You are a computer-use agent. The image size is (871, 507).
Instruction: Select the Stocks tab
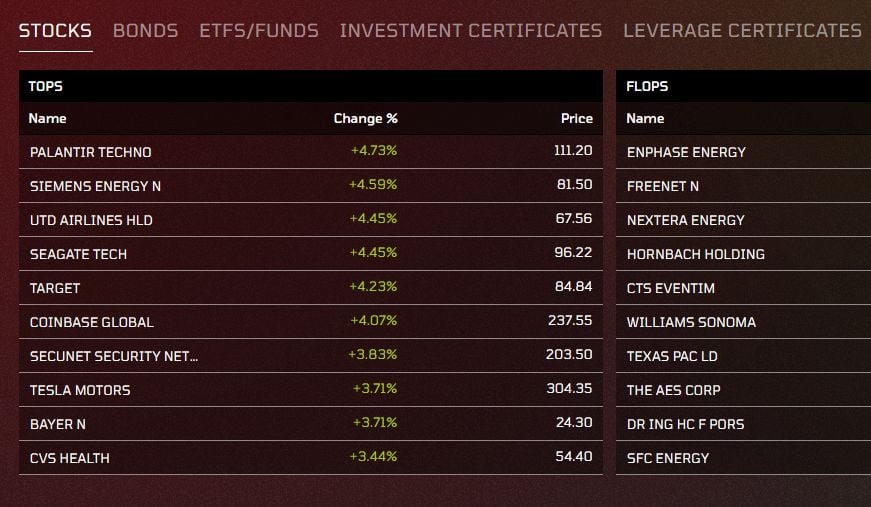click(55, 31)
